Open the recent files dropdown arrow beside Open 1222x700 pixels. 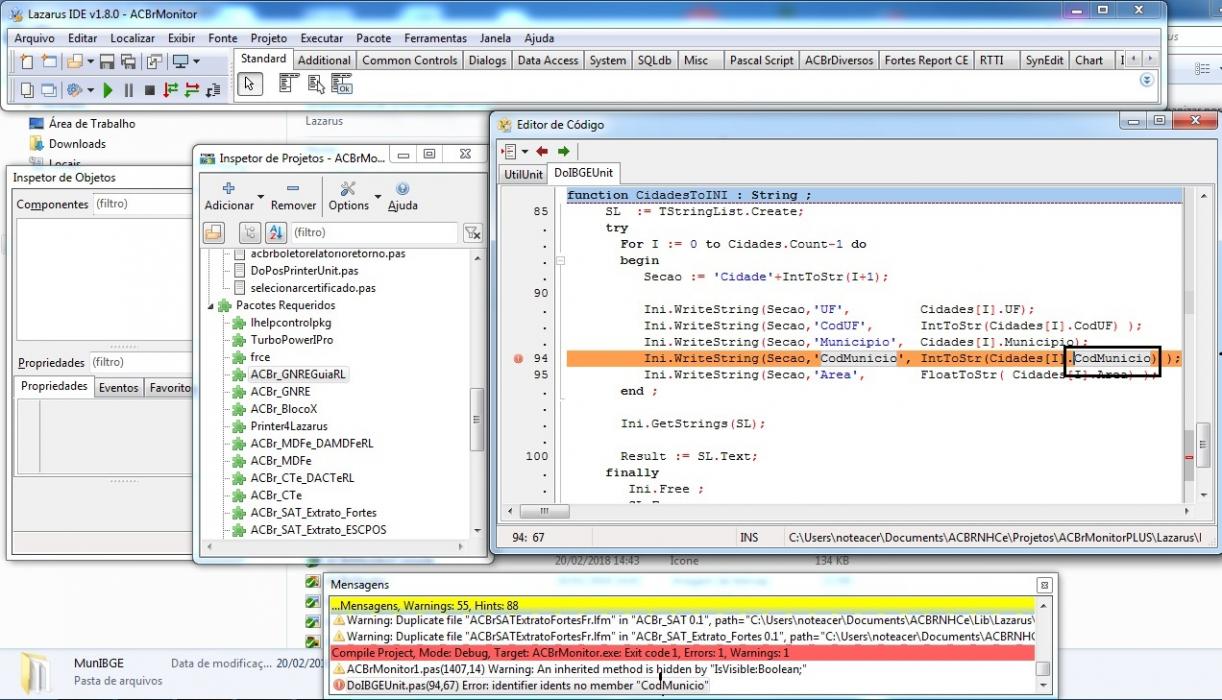(x=89, y=62)
